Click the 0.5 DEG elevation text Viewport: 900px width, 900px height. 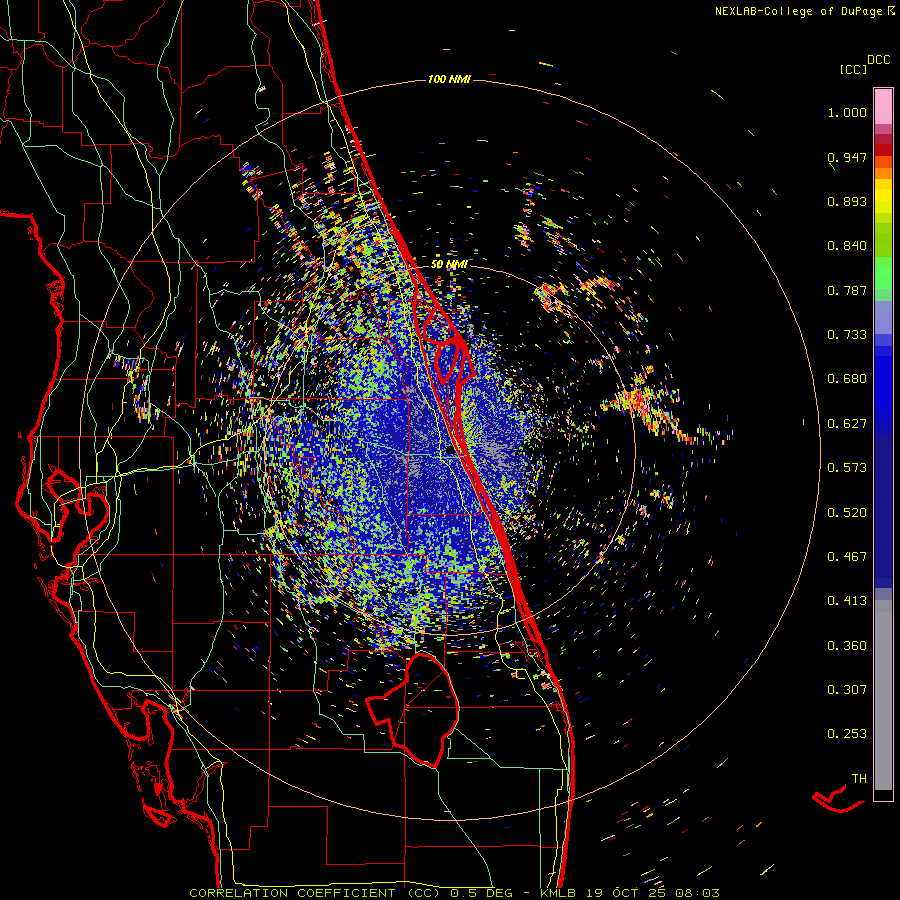pos(481,893)
